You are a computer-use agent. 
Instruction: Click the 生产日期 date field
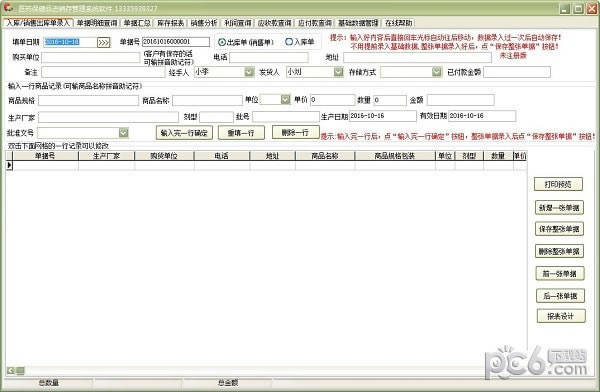[383, 116]
